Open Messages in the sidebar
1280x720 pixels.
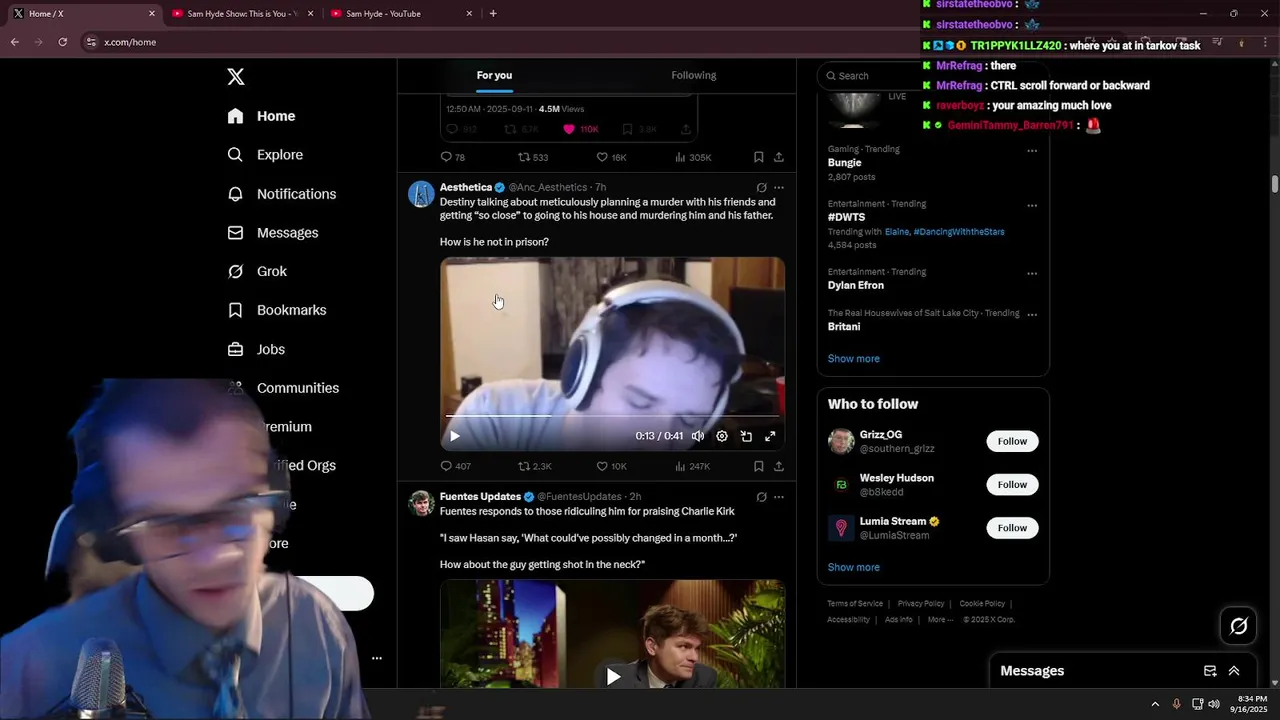(272, 233)
